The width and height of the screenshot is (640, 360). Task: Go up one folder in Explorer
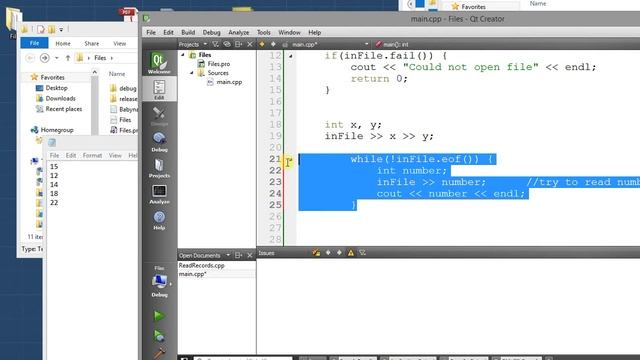tap(68, 58)
